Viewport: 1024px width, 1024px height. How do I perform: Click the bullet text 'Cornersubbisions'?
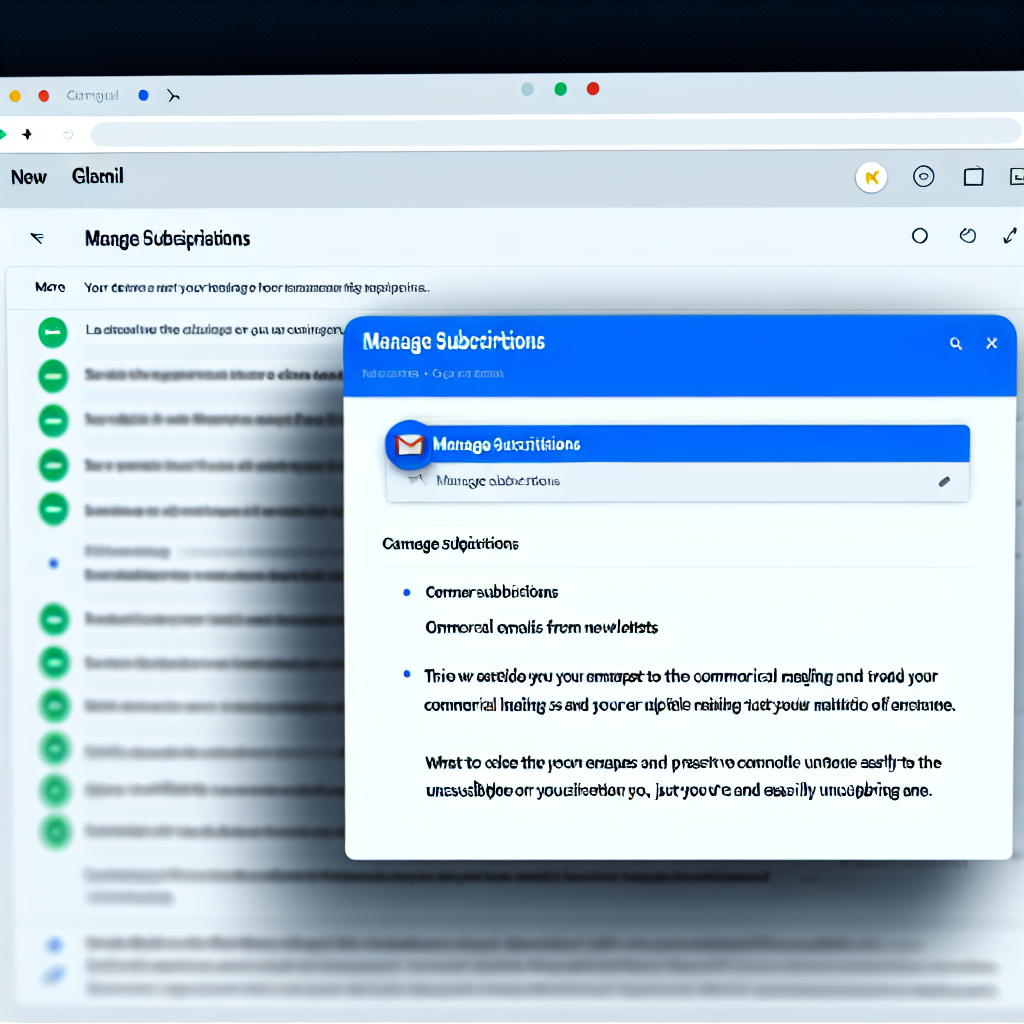[x=492, y=592]
